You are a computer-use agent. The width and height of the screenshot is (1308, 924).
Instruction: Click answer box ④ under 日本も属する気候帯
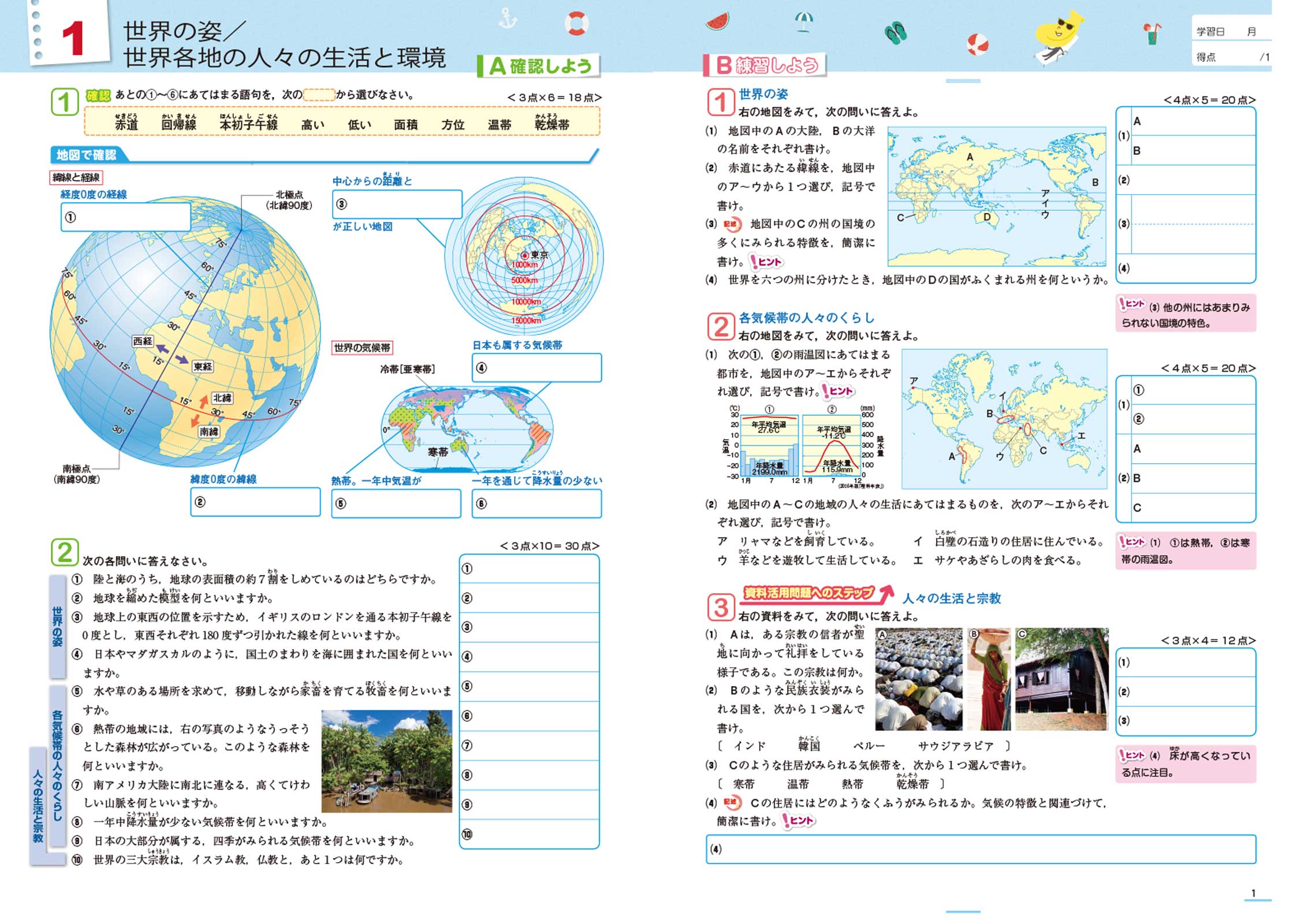(x=536, y=367)
